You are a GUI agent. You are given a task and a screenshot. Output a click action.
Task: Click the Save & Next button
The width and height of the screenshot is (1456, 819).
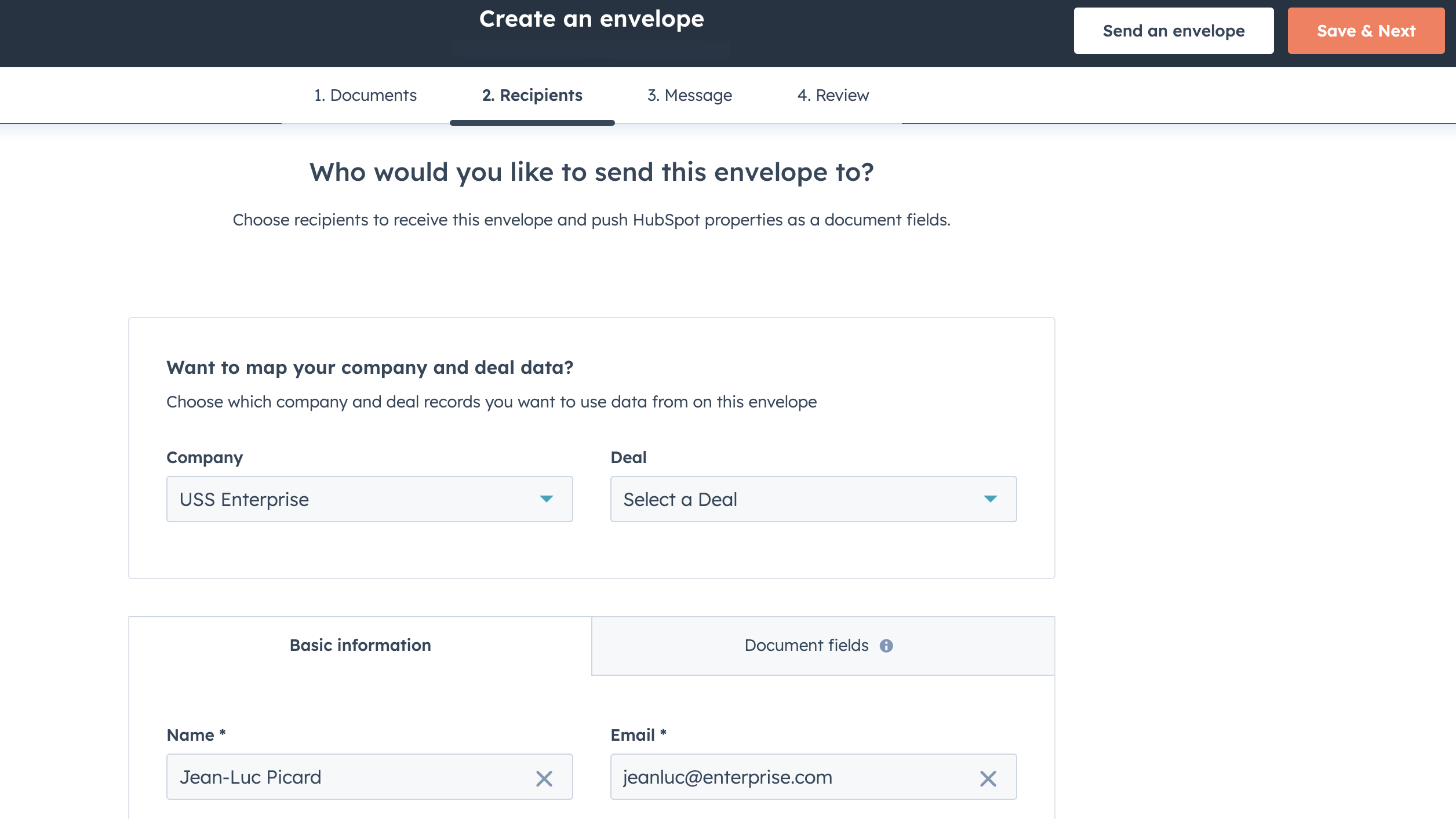(x=1366, y=31)
